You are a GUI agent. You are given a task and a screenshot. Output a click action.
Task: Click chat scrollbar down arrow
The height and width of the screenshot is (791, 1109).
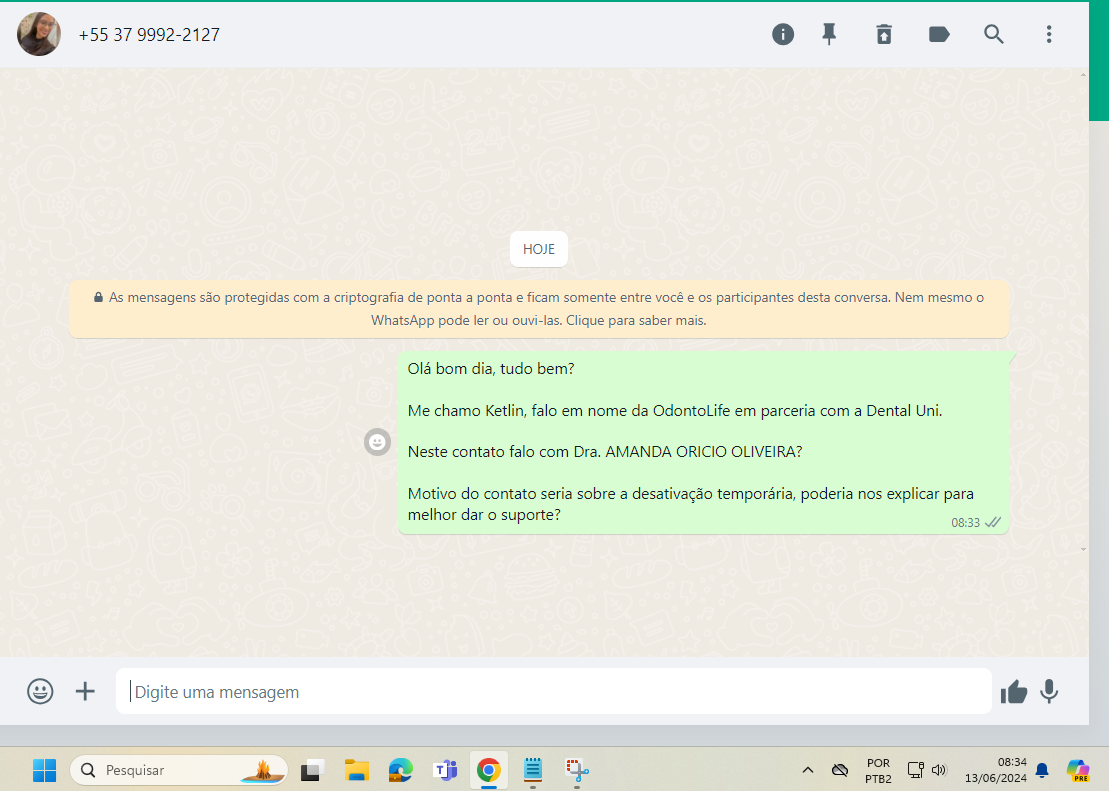[x=1084, y=549]
